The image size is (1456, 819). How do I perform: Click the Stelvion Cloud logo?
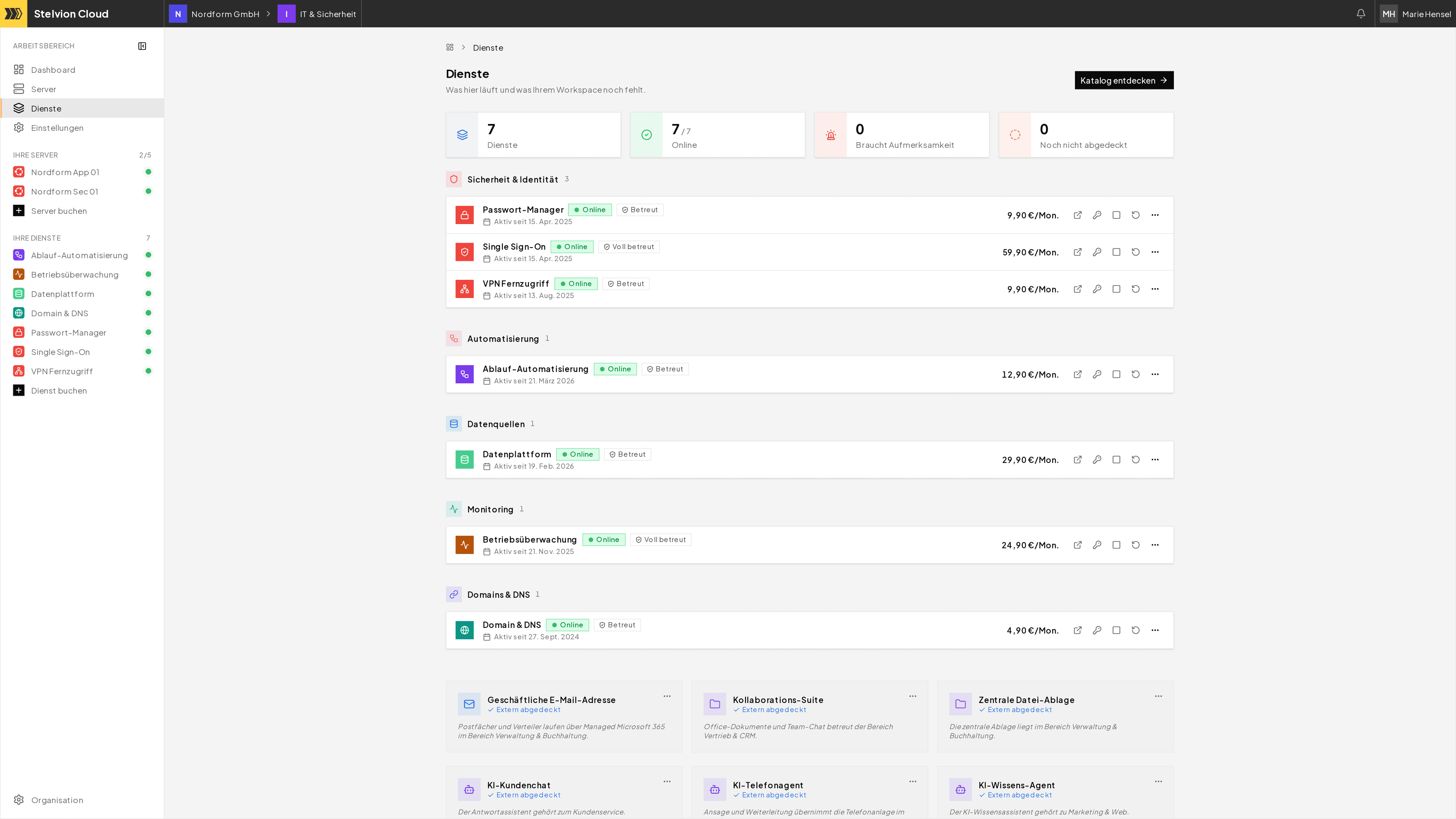(13, 14)
